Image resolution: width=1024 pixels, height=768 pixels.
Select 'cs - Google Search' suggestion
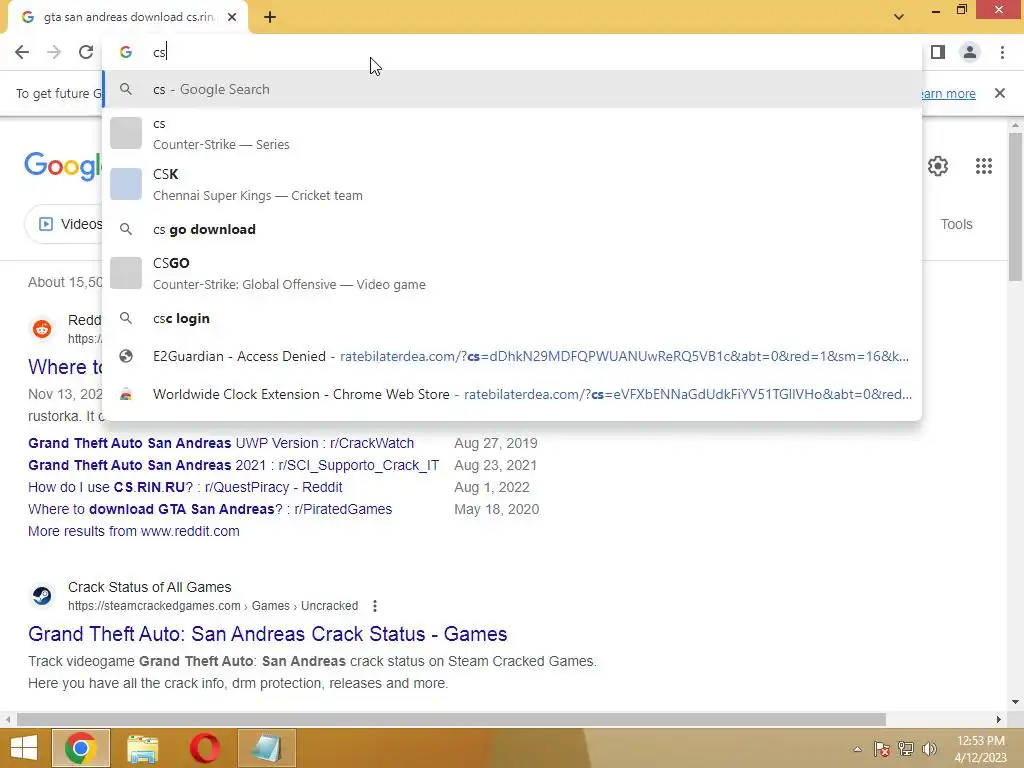[x=512, y=89]
